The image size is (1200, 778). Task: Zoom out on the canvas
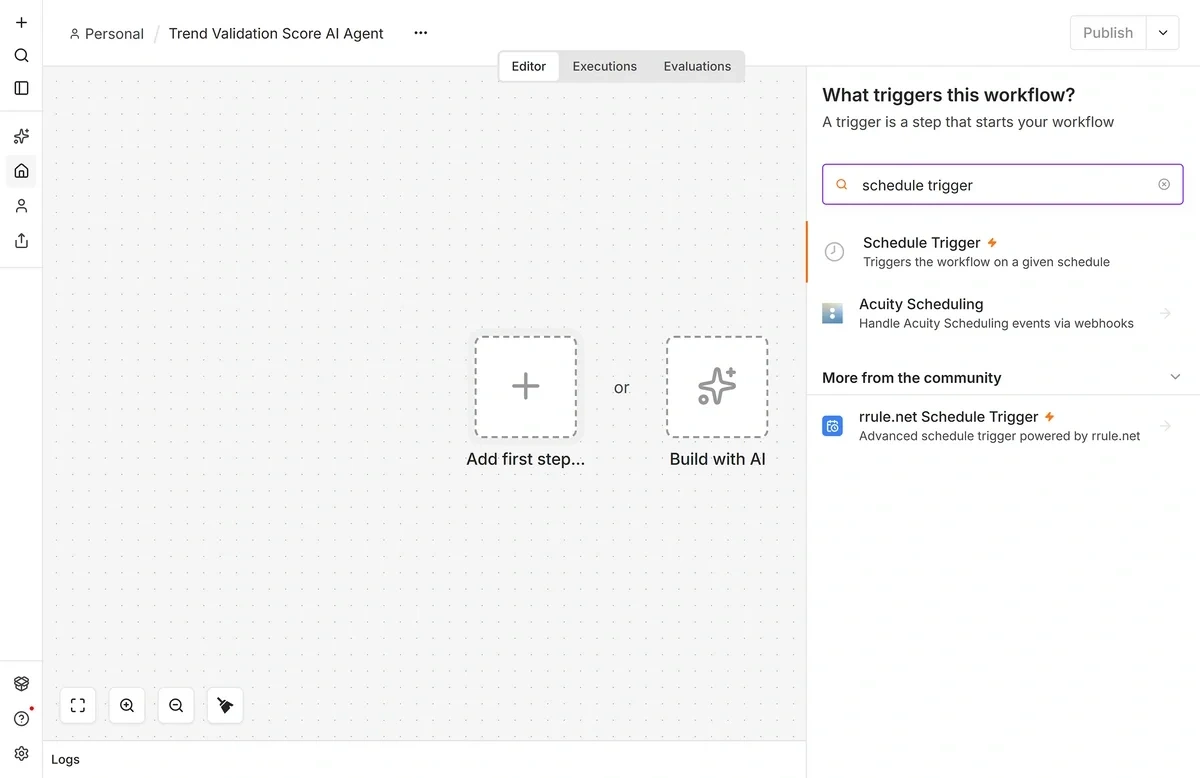[x=176, y=705]
